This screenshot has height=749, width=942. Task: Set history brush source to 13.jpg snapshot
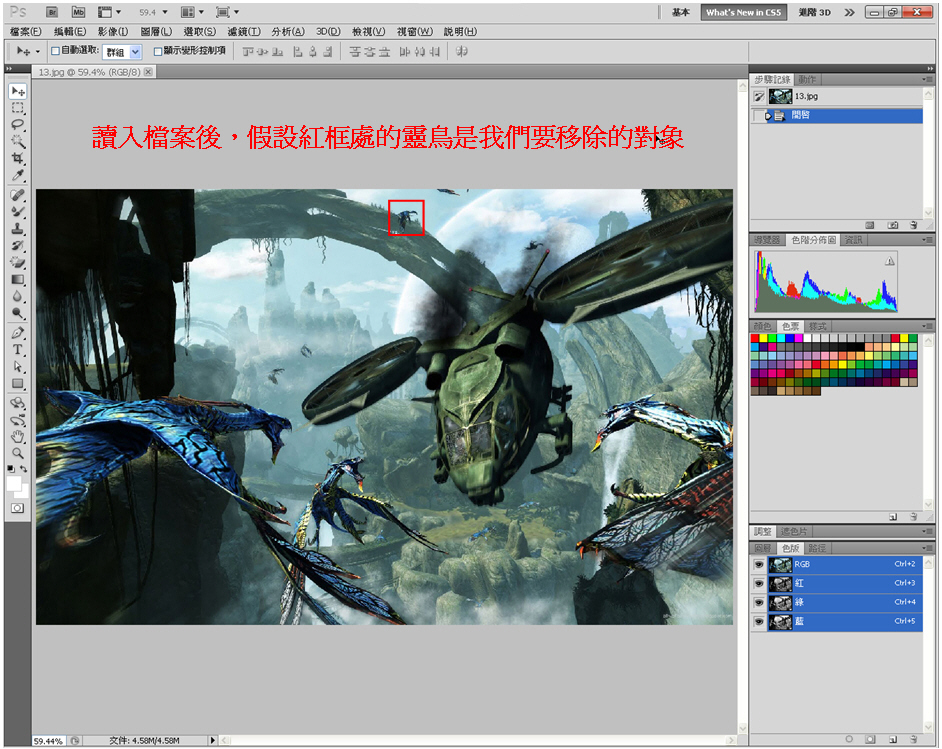coord(759,96)
